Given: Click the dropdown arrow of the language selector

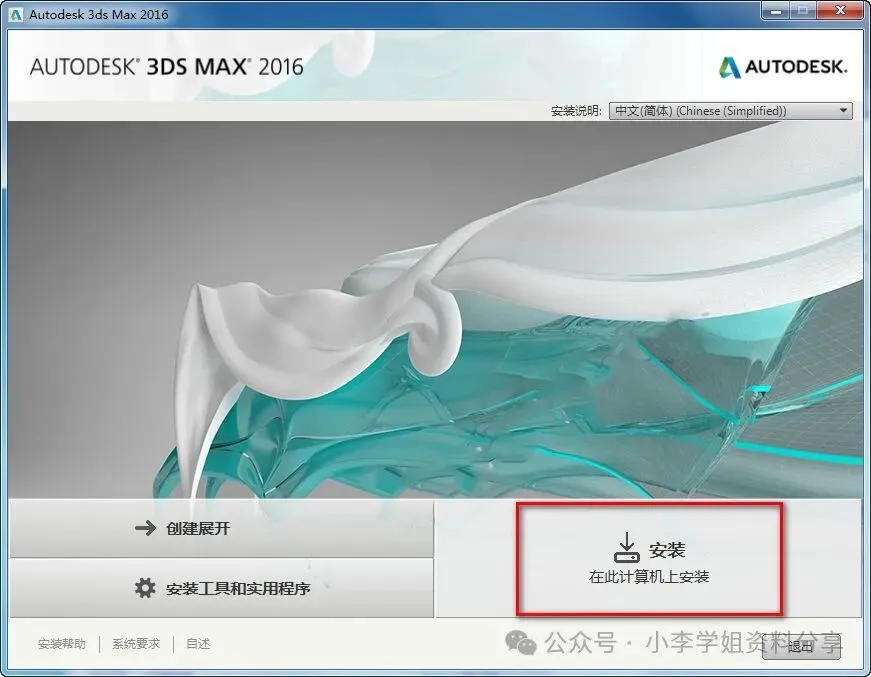Looking at the screenshot, I should coord(843,111).
